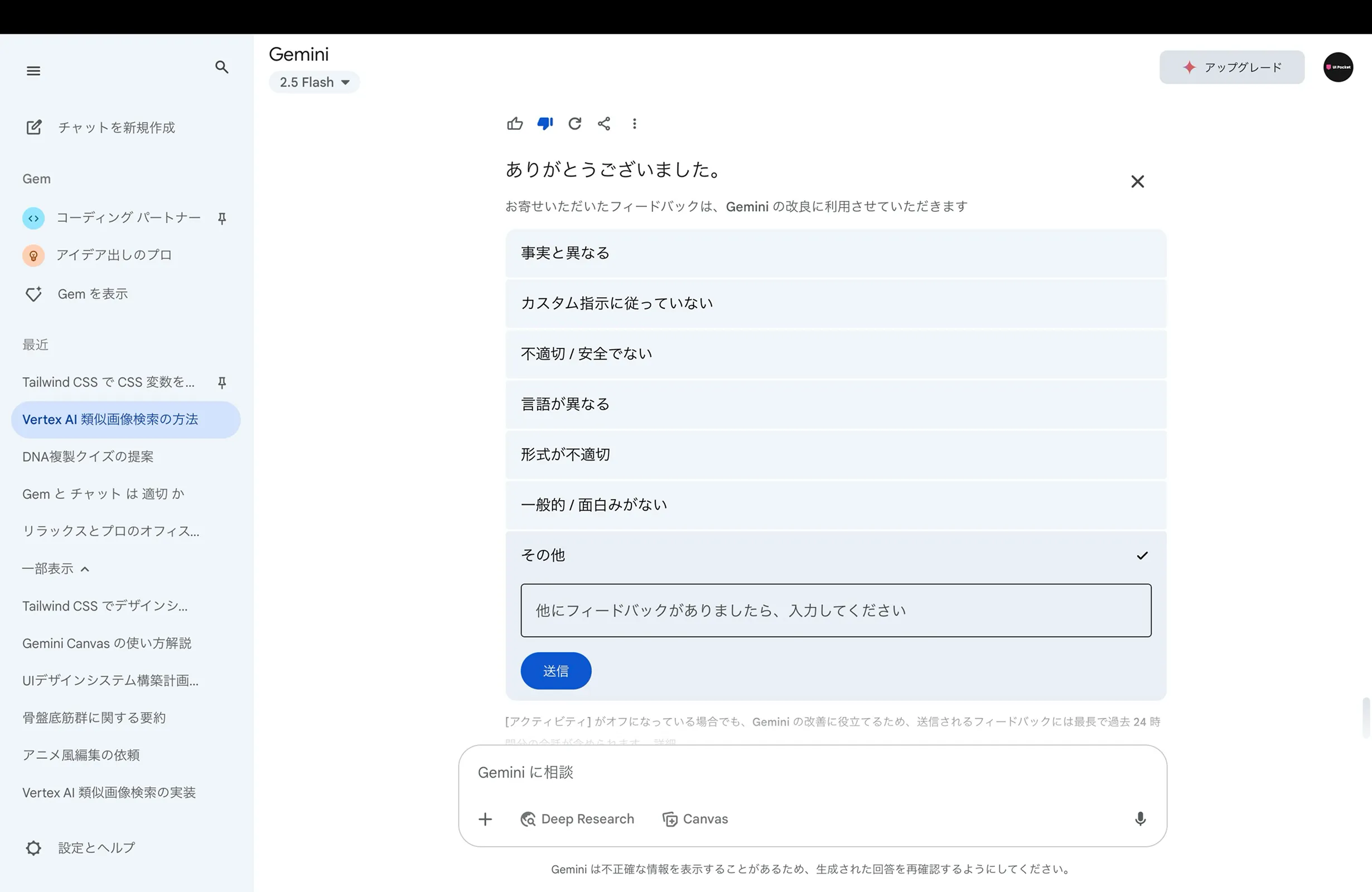Open chat Gemini Canvas の使い方解説
The height and width of the screenshot is (892, 1372).
tap(107, 643)
